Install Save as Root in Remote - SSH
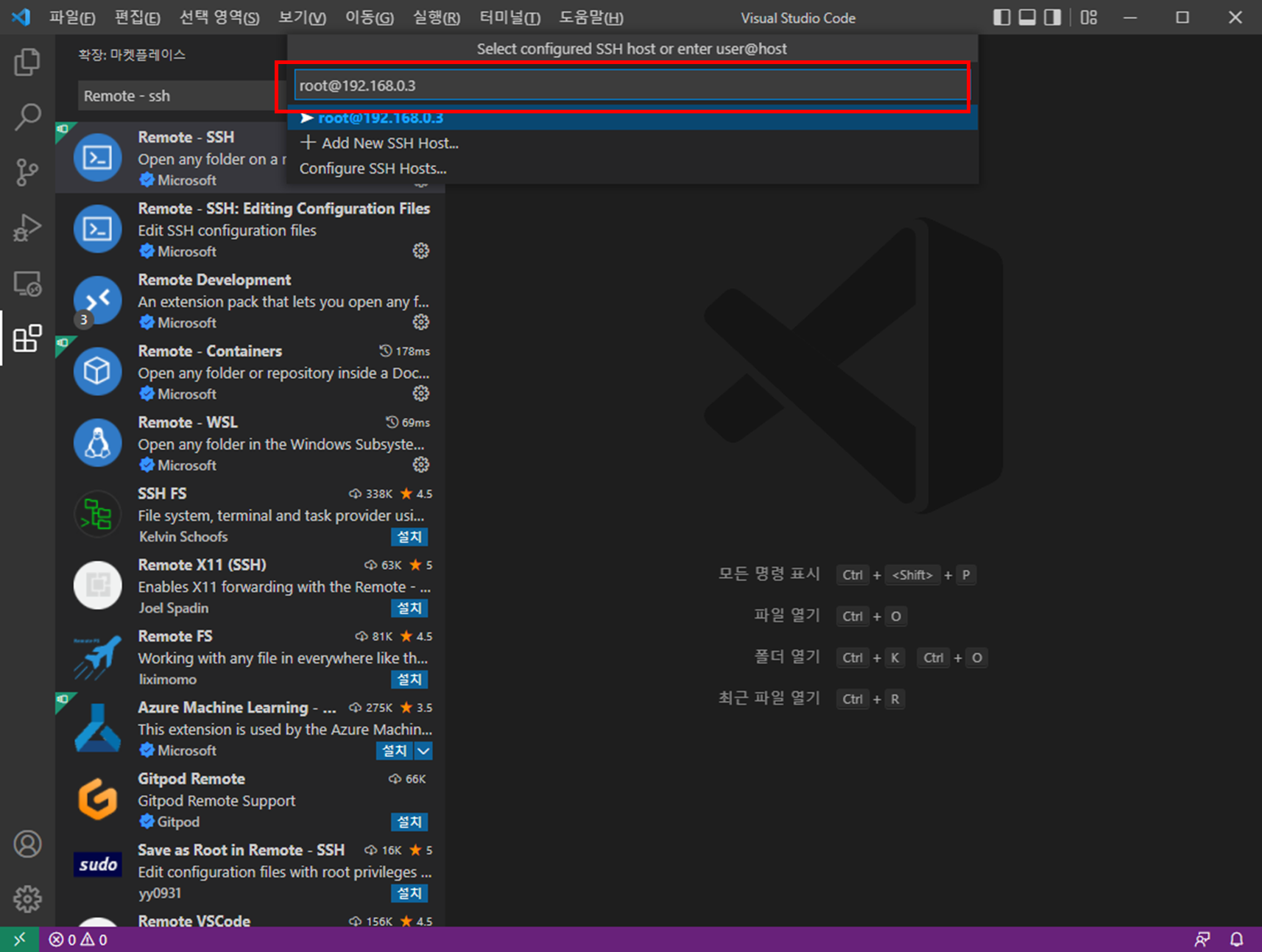Screen dimensions: 1262x952 pos(409,893)
